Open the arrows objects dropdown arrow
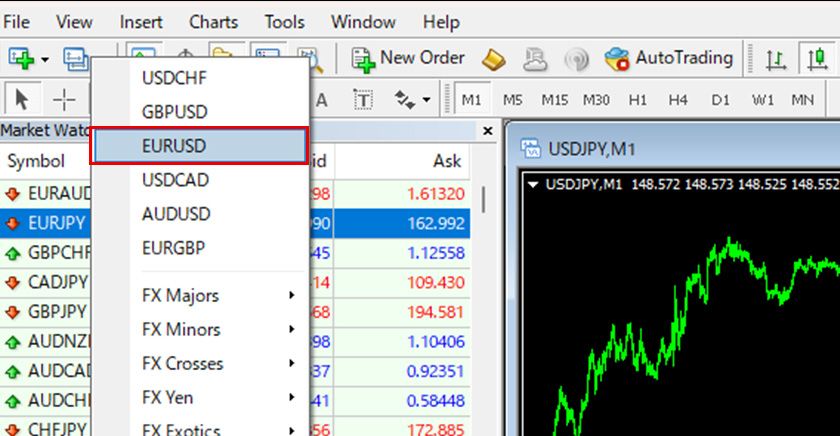Image resolution: width=840 pixels, height=436 pixels. 427,100
